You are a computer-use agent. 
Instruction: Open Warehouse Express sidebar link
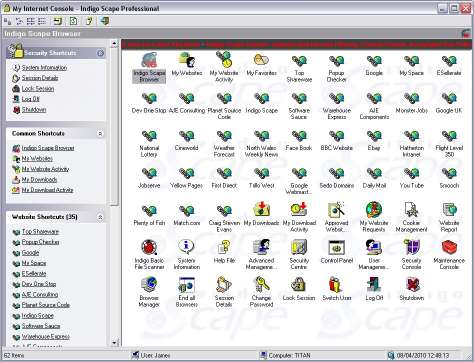pyautogui.click(x=46, y=337)
